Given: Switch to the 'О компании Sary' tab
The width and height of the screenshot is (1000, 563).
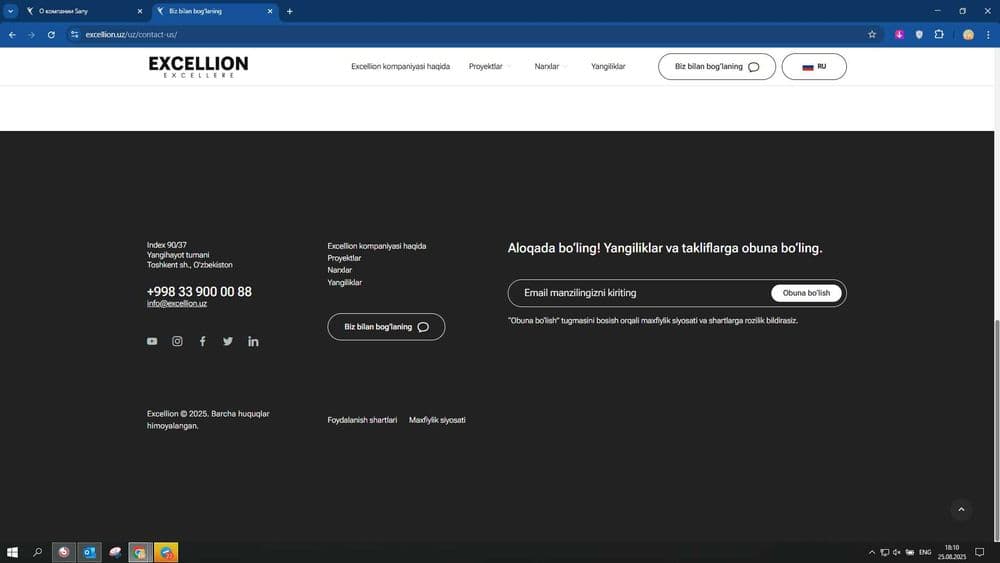Looking at the screenshot, I should coord(85,11).
